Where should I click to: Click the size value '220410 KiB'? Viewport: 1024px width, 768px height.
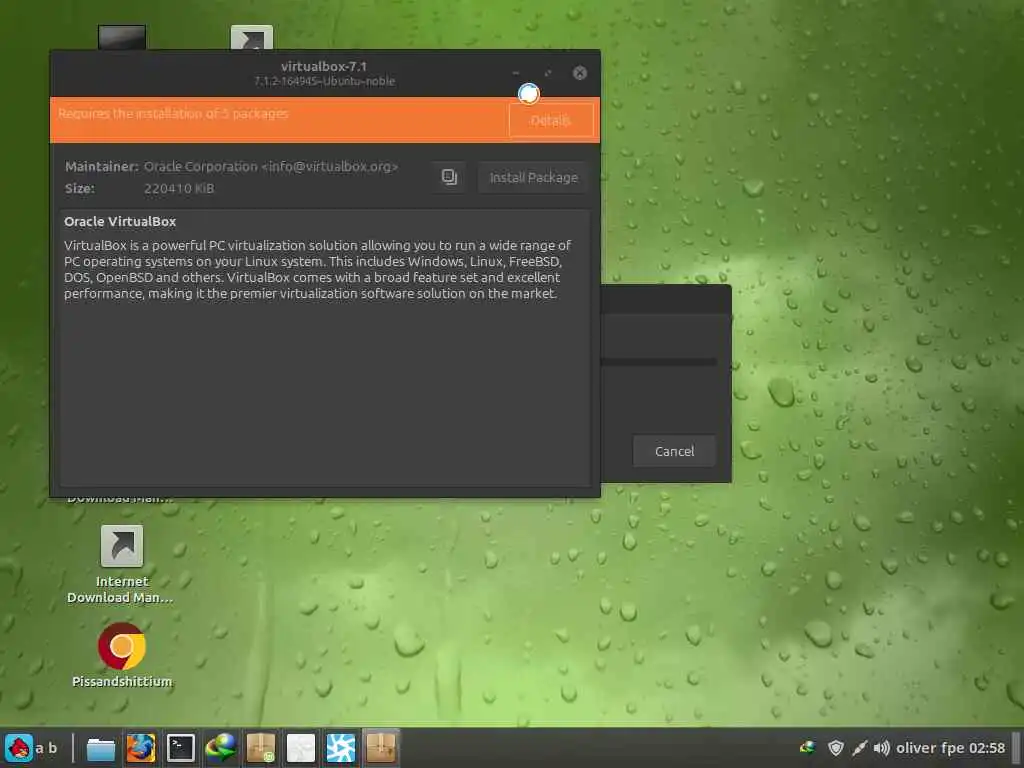(x=179, y=188)
